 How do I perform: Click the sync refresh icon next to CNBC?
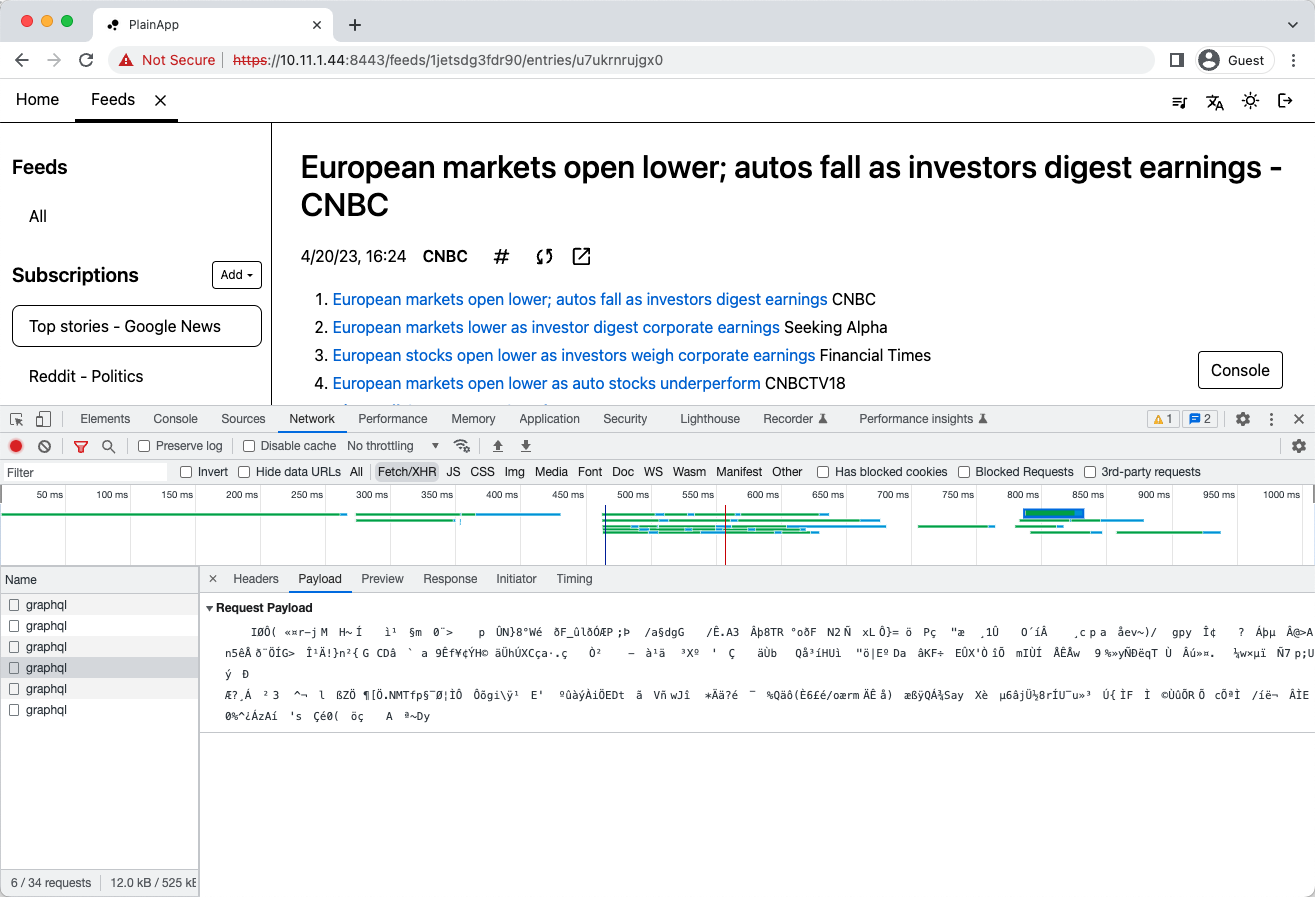pyautogui.click(x=544, y=257)
